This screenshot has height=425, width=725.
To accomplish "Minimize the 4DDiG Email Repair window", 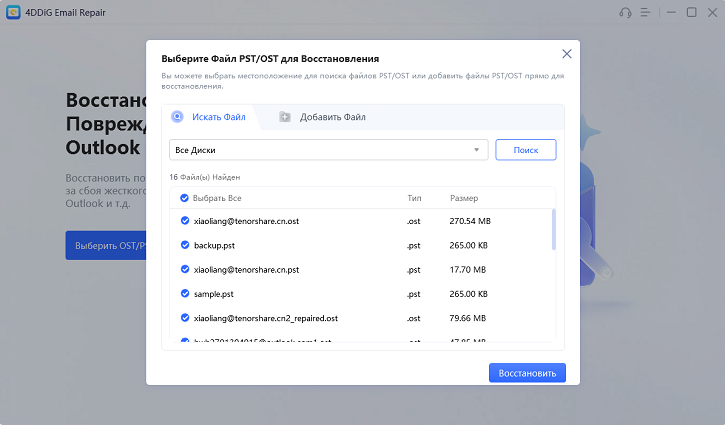I will tap(671, 12).
